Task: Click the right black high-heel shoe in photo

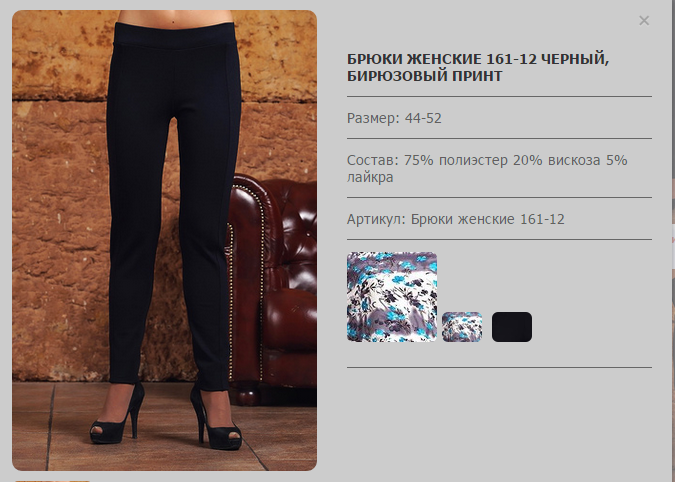Action: coord(215,420)
